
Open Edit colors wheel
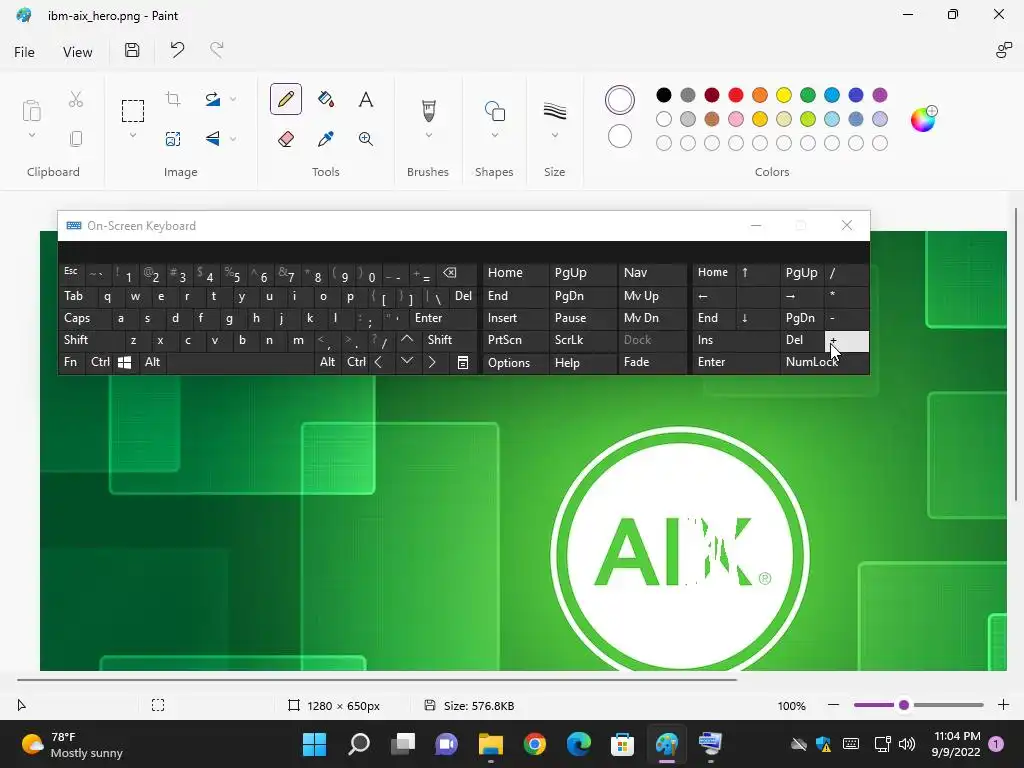coord(924,119)
